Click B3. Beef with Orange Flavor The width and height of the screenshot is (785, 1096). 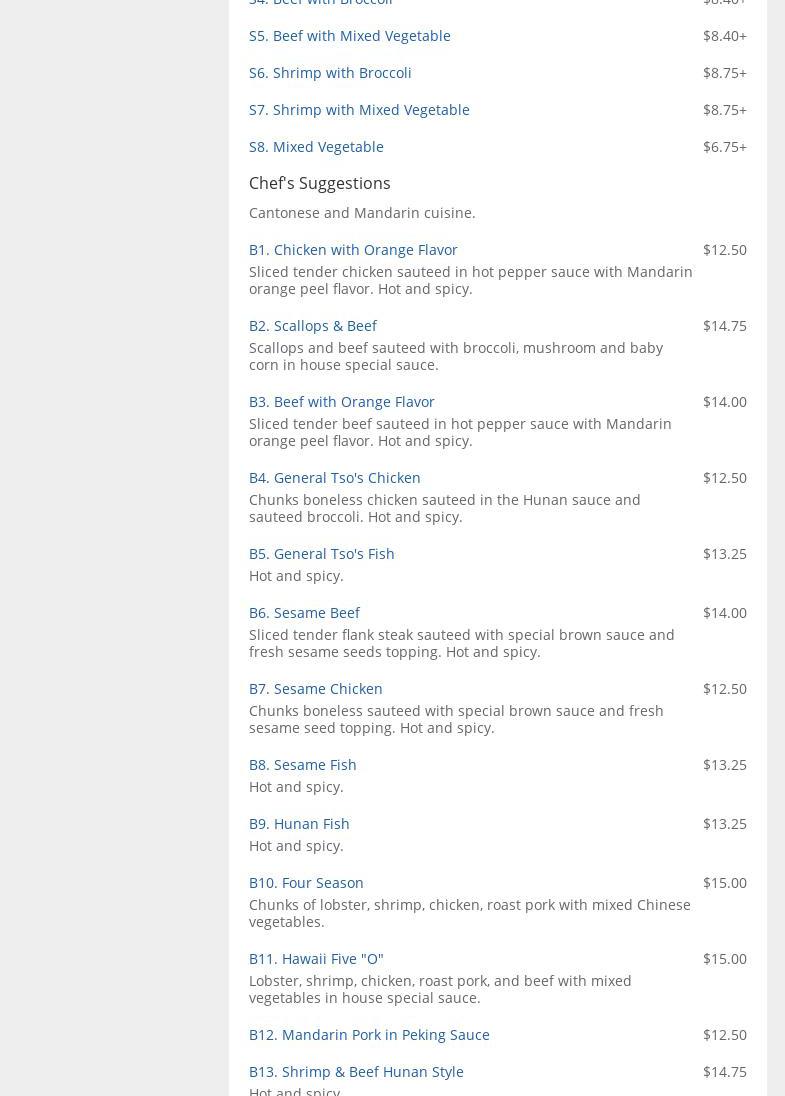click(341, 402)
